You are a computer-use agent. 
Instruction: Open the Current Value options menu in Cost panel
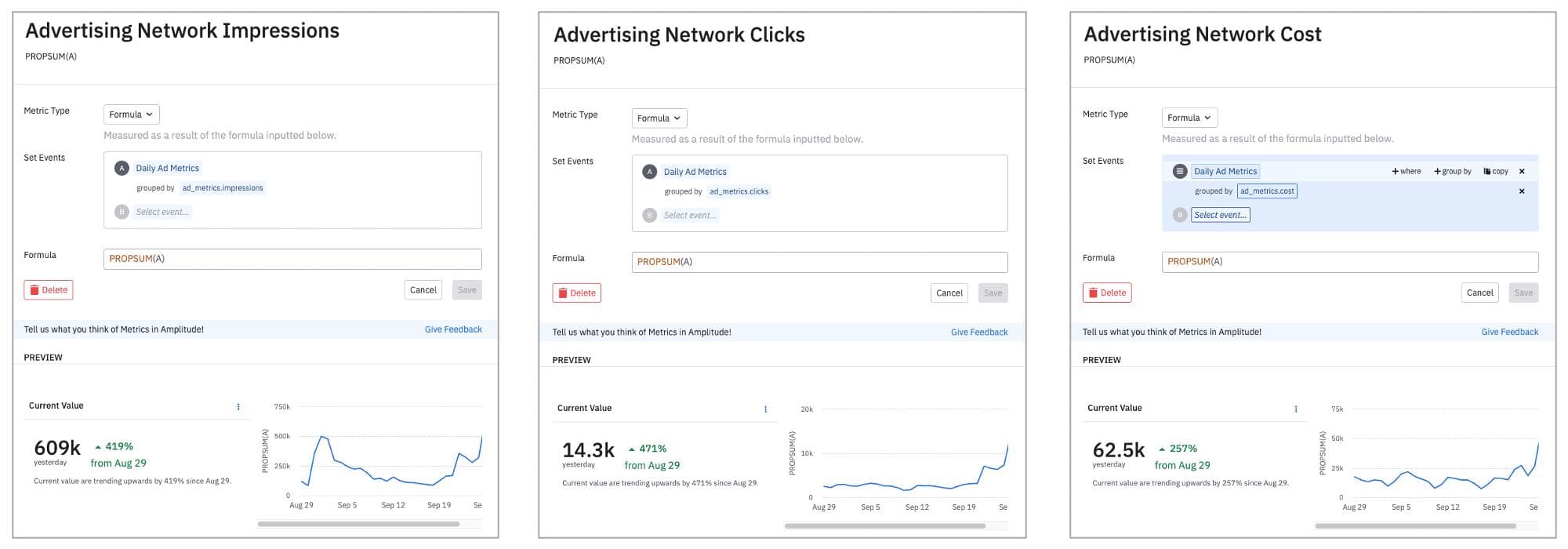pos(1295,409)
